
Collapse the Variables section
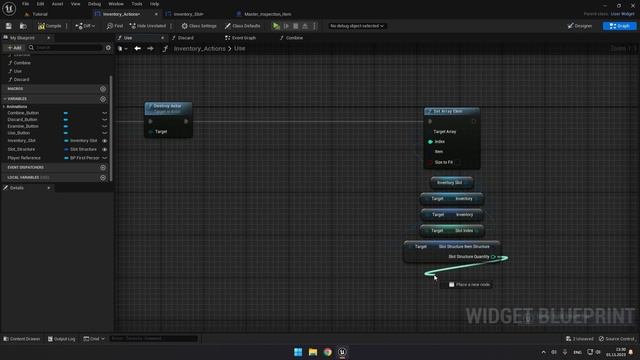click(5, 99)
